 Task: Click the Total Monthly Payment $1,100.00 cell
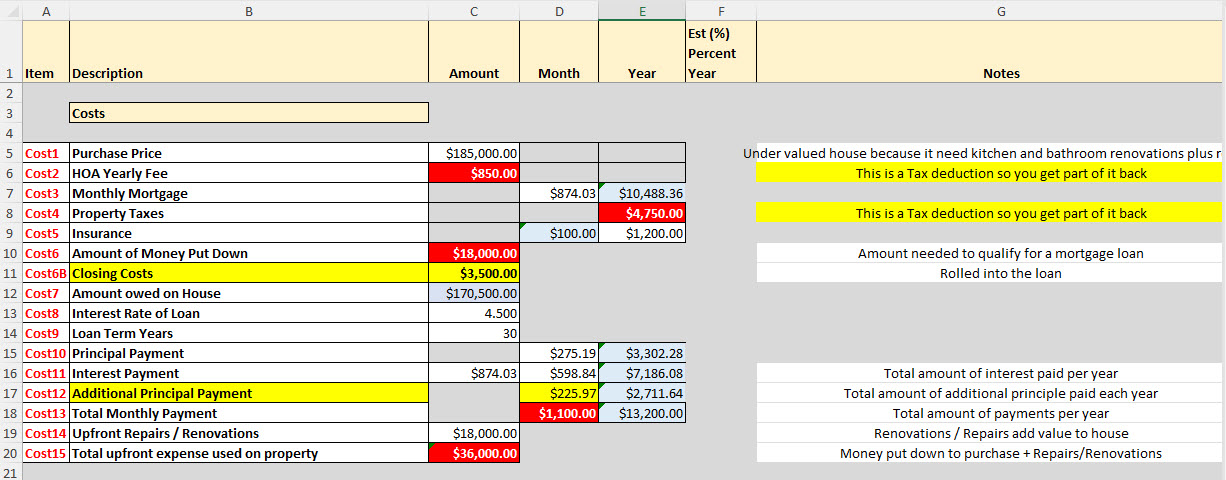[559, 413]
